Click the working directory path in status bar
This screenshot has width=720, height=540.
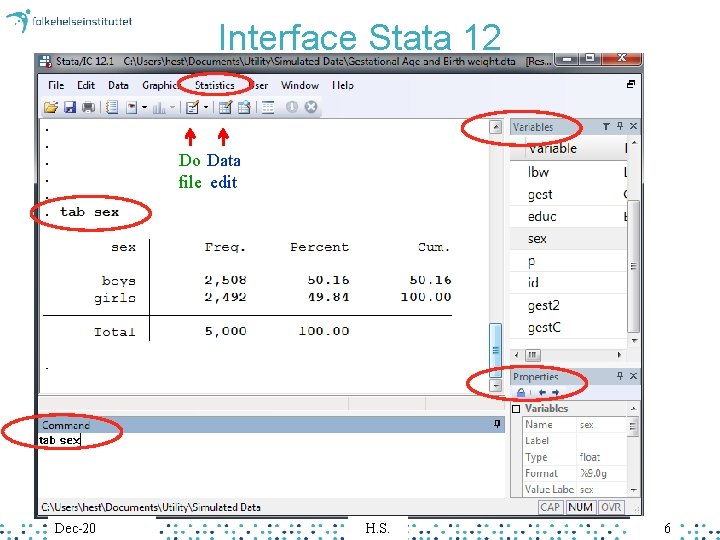tap(151, 507)
